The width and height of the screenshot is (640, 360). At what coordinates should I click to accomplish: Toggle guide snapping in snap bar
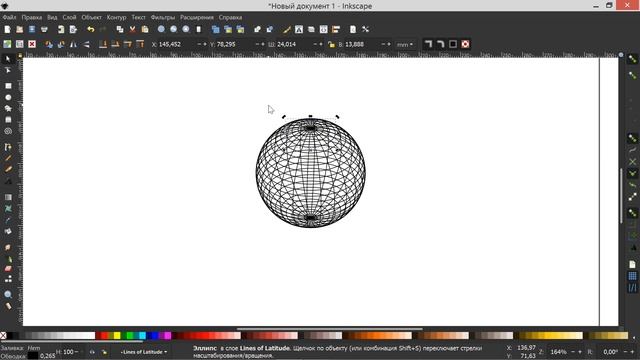click(x=632, y=288)
